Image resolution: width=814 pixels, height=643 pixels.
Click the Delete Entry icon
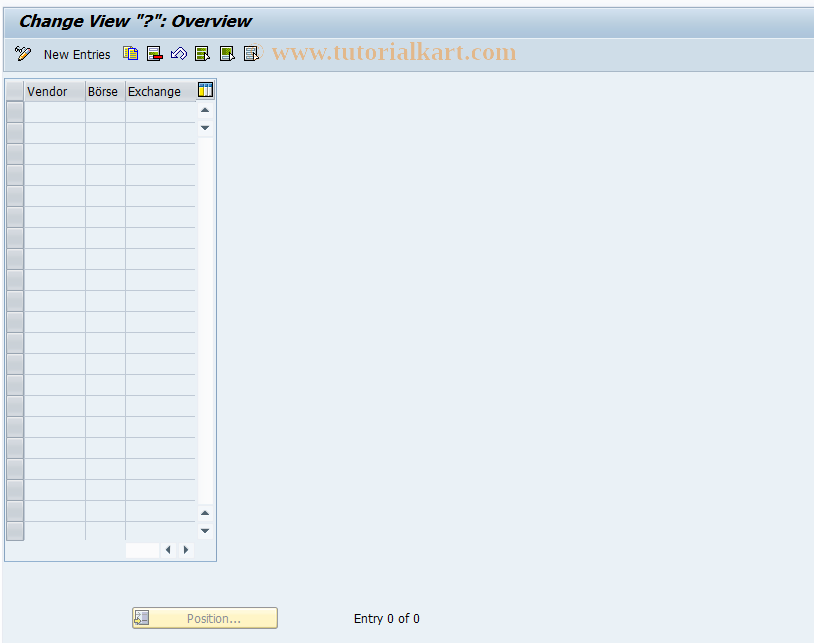154,53
